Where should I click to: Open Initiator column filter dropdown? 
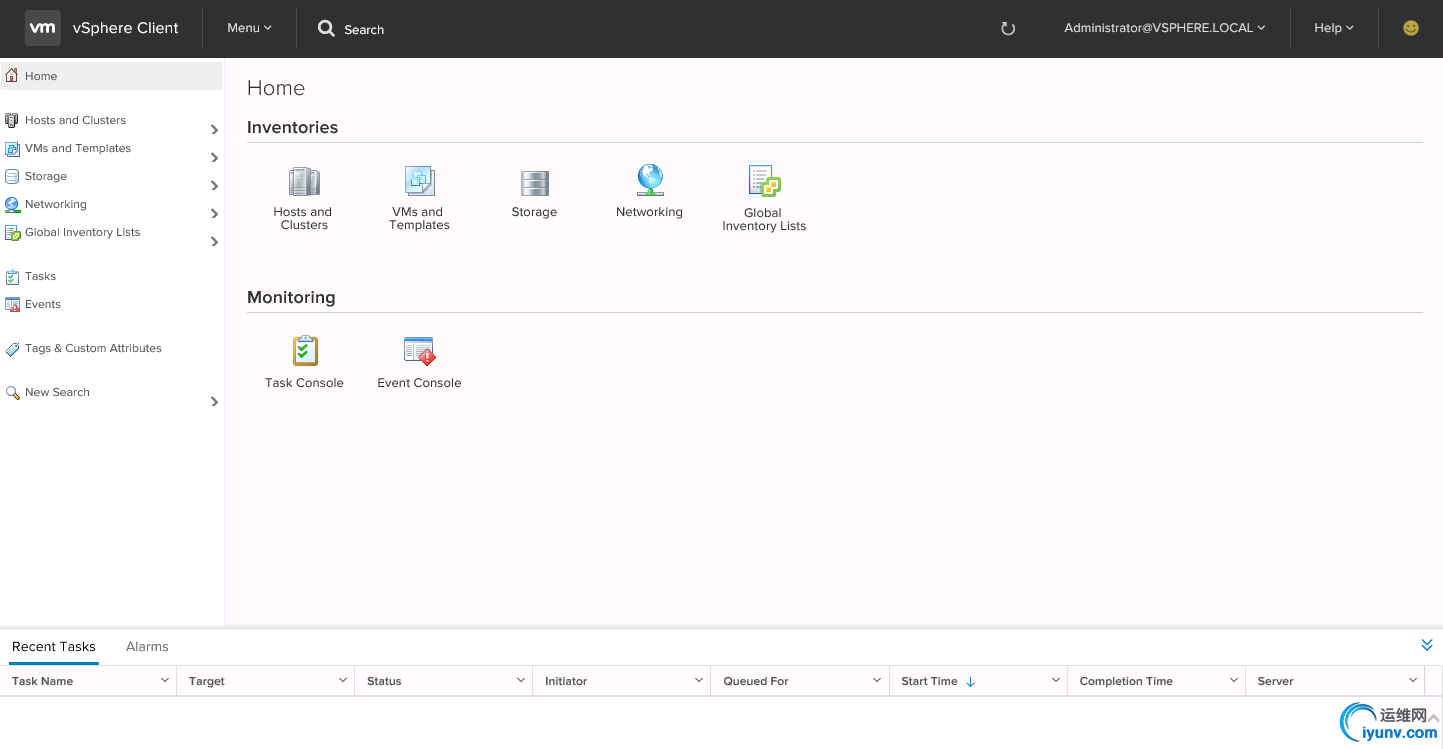click(x=699, y=680)
